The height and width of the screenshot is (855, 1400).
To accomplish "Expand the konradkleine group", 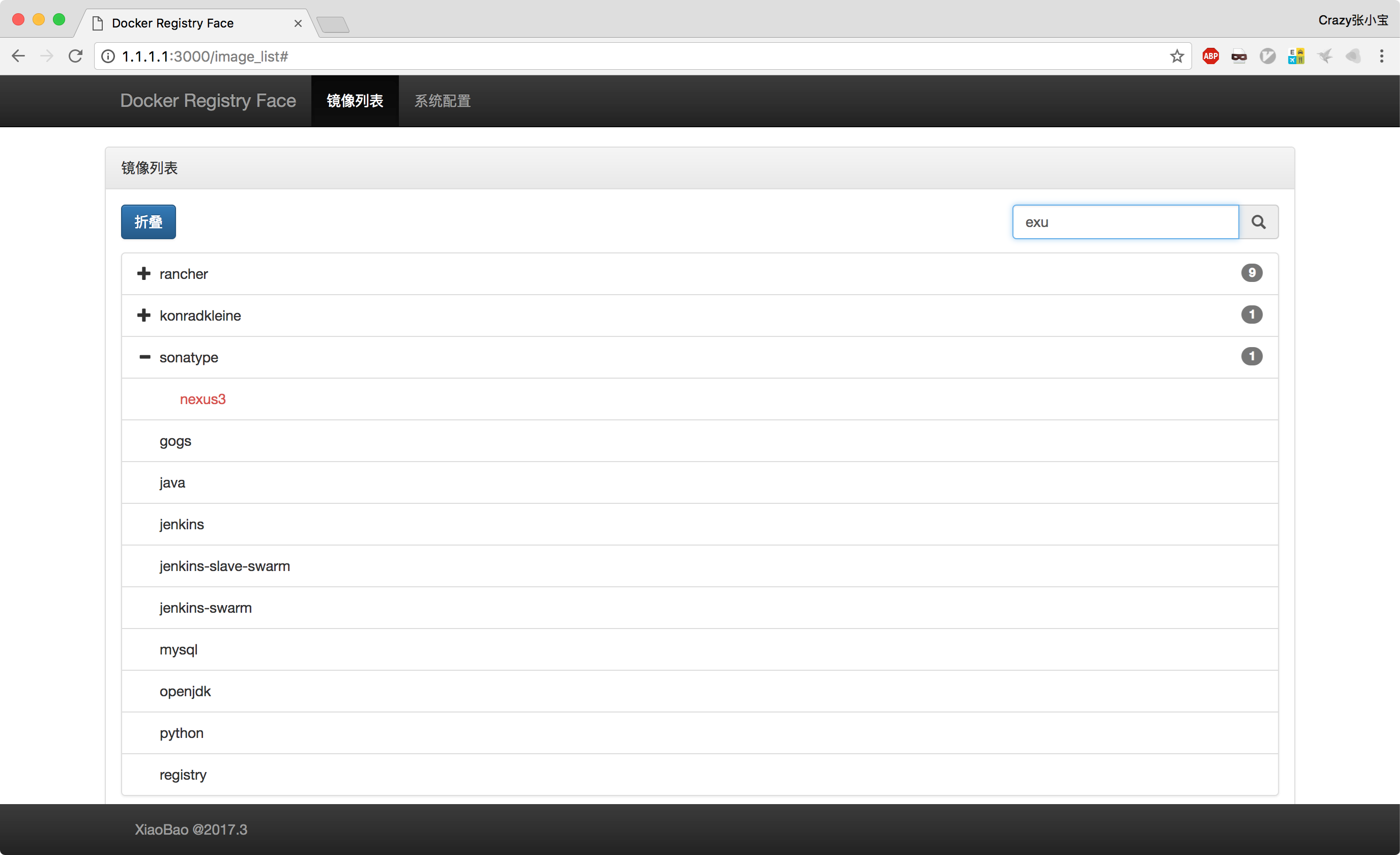I will click(x=144, y=316).
